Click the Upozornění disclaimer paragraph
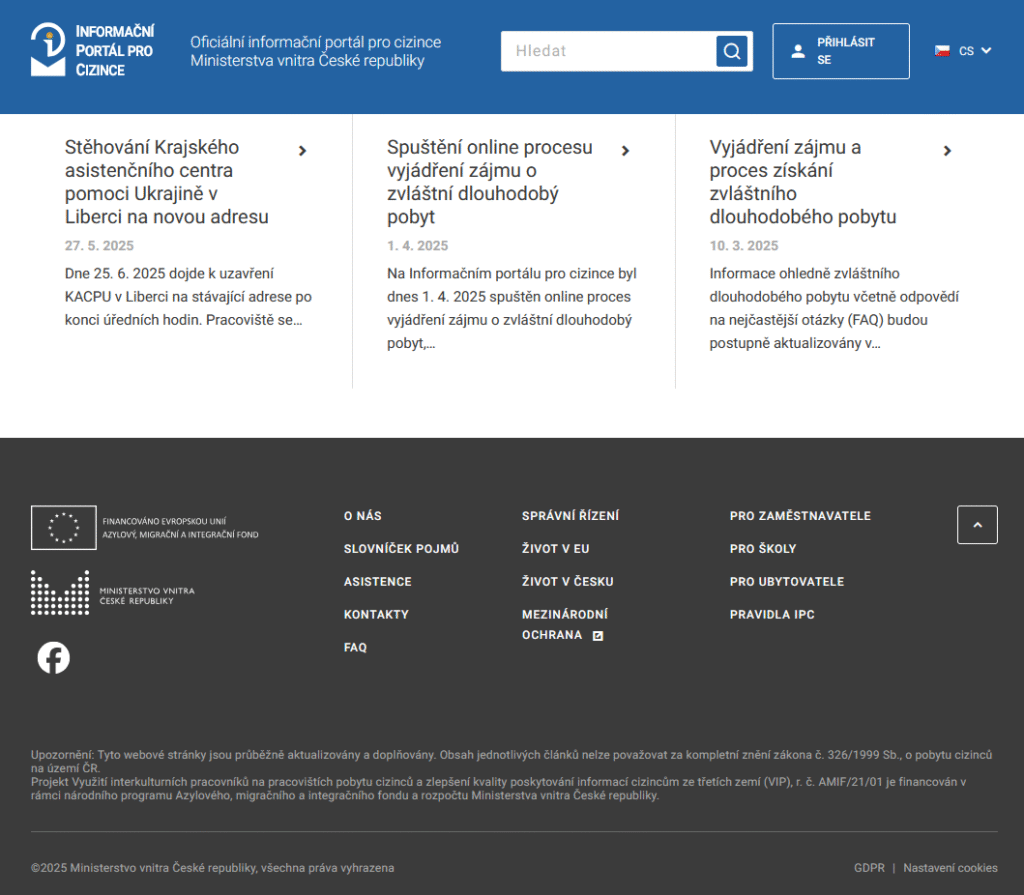 (511, 761)
